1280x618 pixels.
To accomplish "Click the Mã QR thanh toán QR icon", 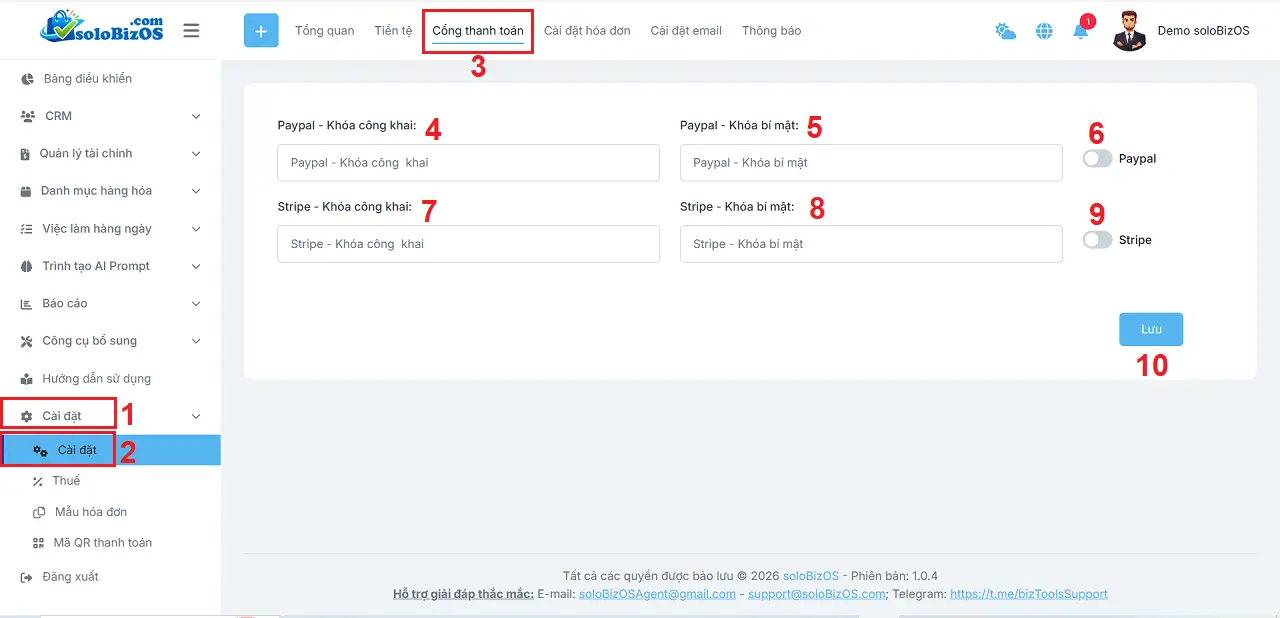I will pos(38,543).
